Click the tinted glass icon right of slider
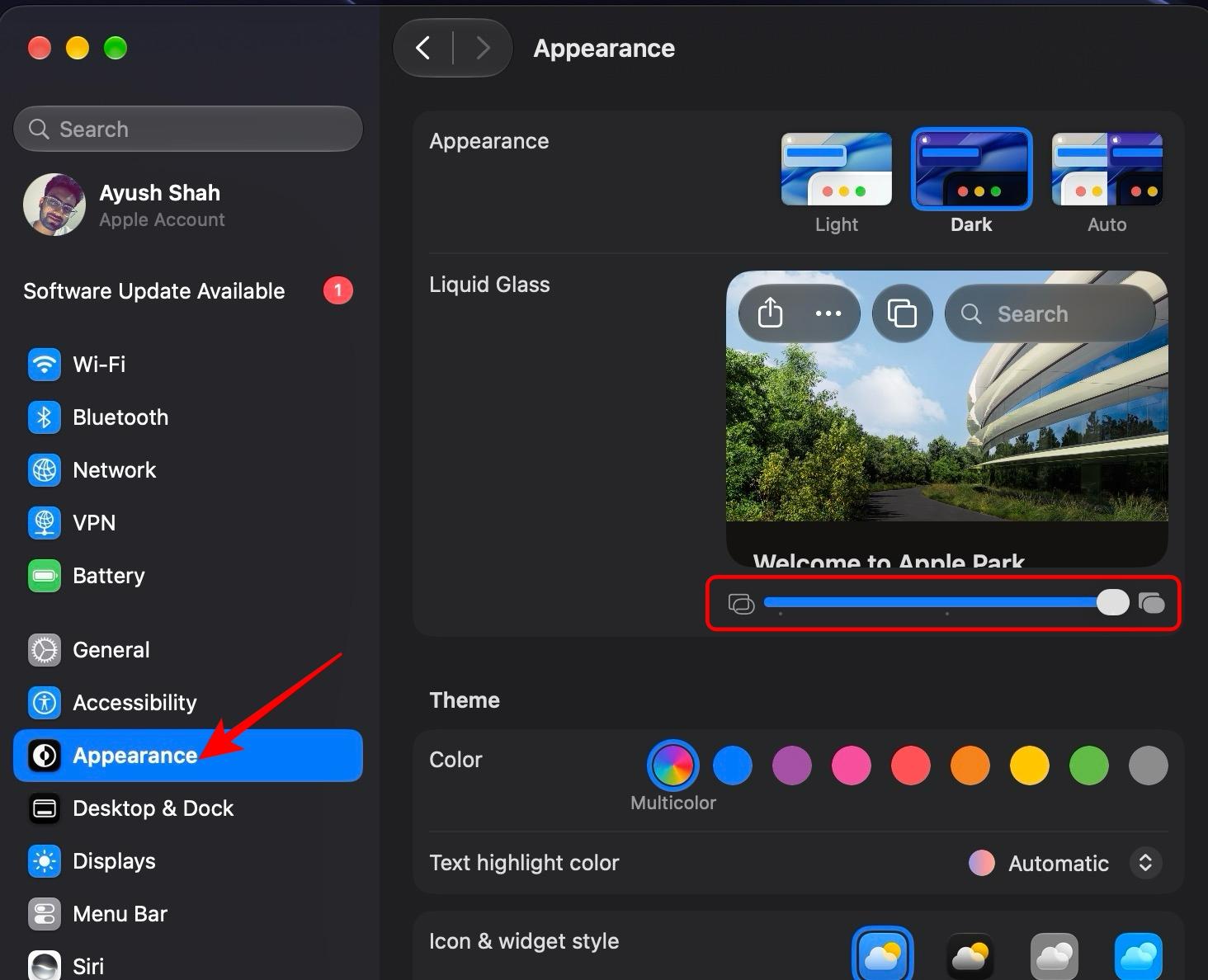The image size is (1208, 980). click(x=1152, y=603)
